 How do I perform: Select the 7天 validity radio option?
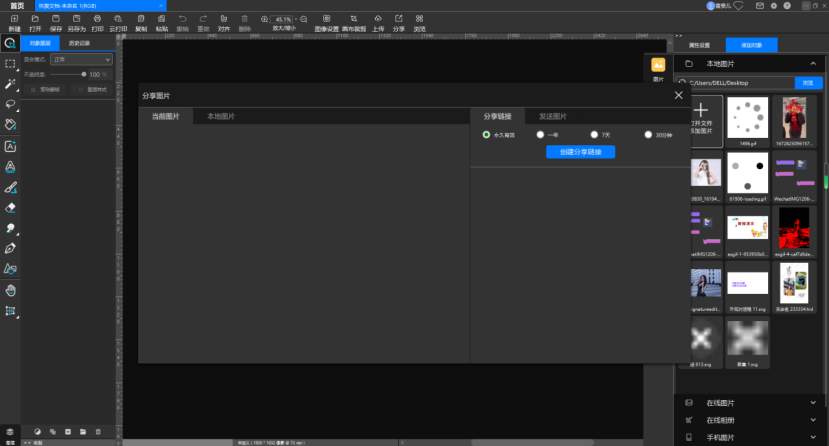click(594, 135)
